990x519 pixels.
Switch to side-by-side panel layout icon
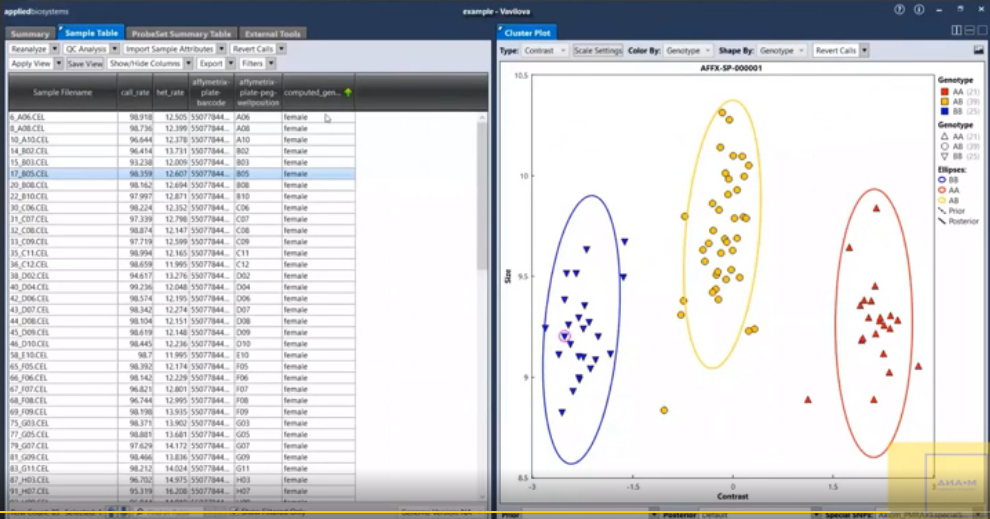point(957,31)
